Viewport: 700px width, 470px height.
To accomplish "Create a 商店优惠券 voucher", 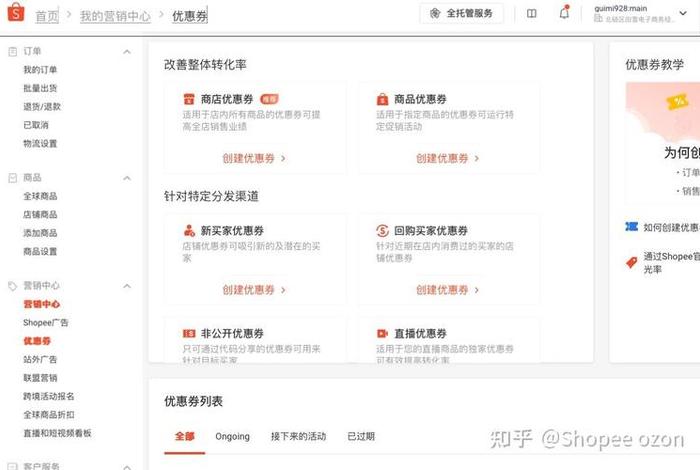I will click(x=254, y=158).
